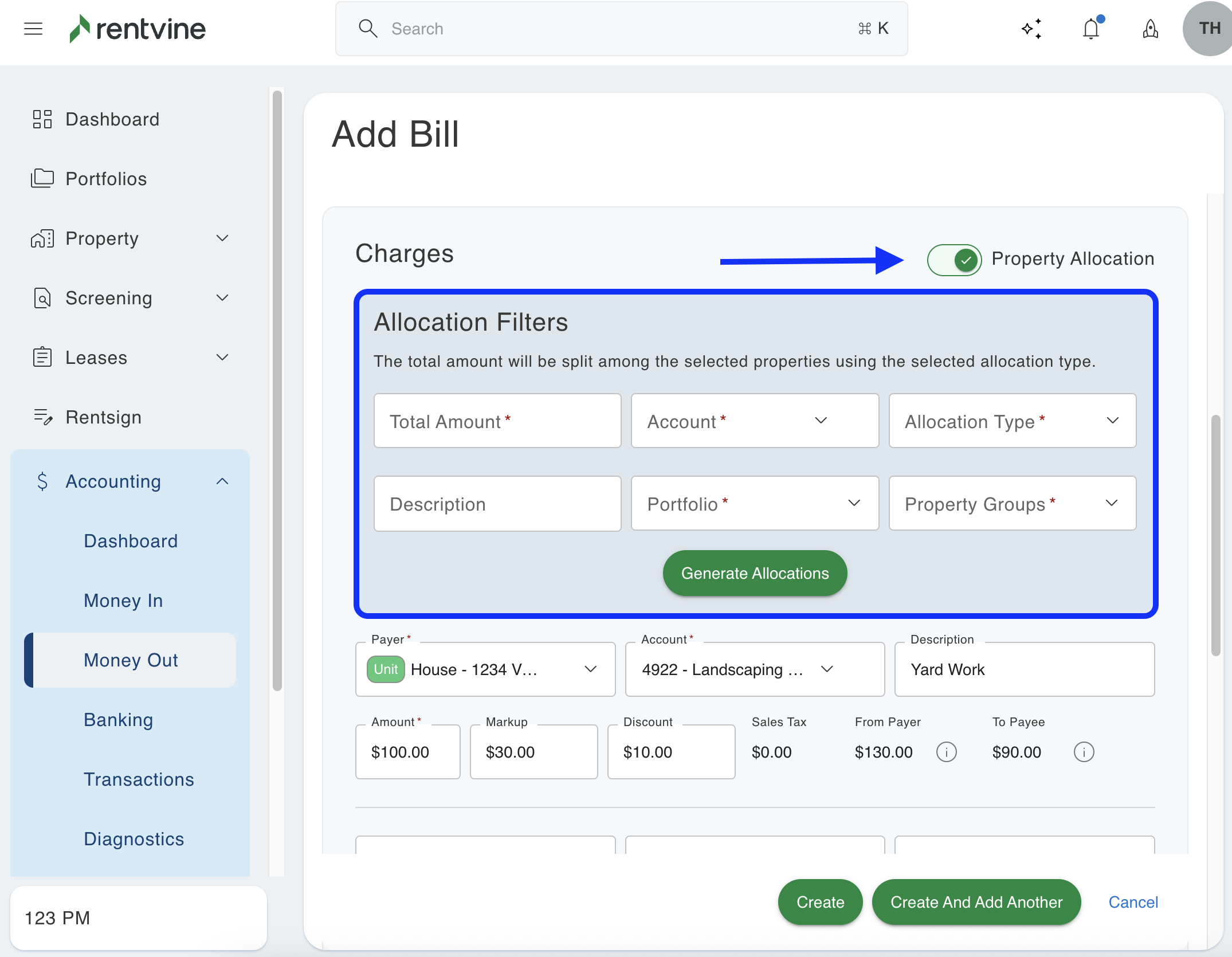The width and height of the screenshot is (1232, 957).
Task: Click the Total Amount input field
Action: (497, 421)
